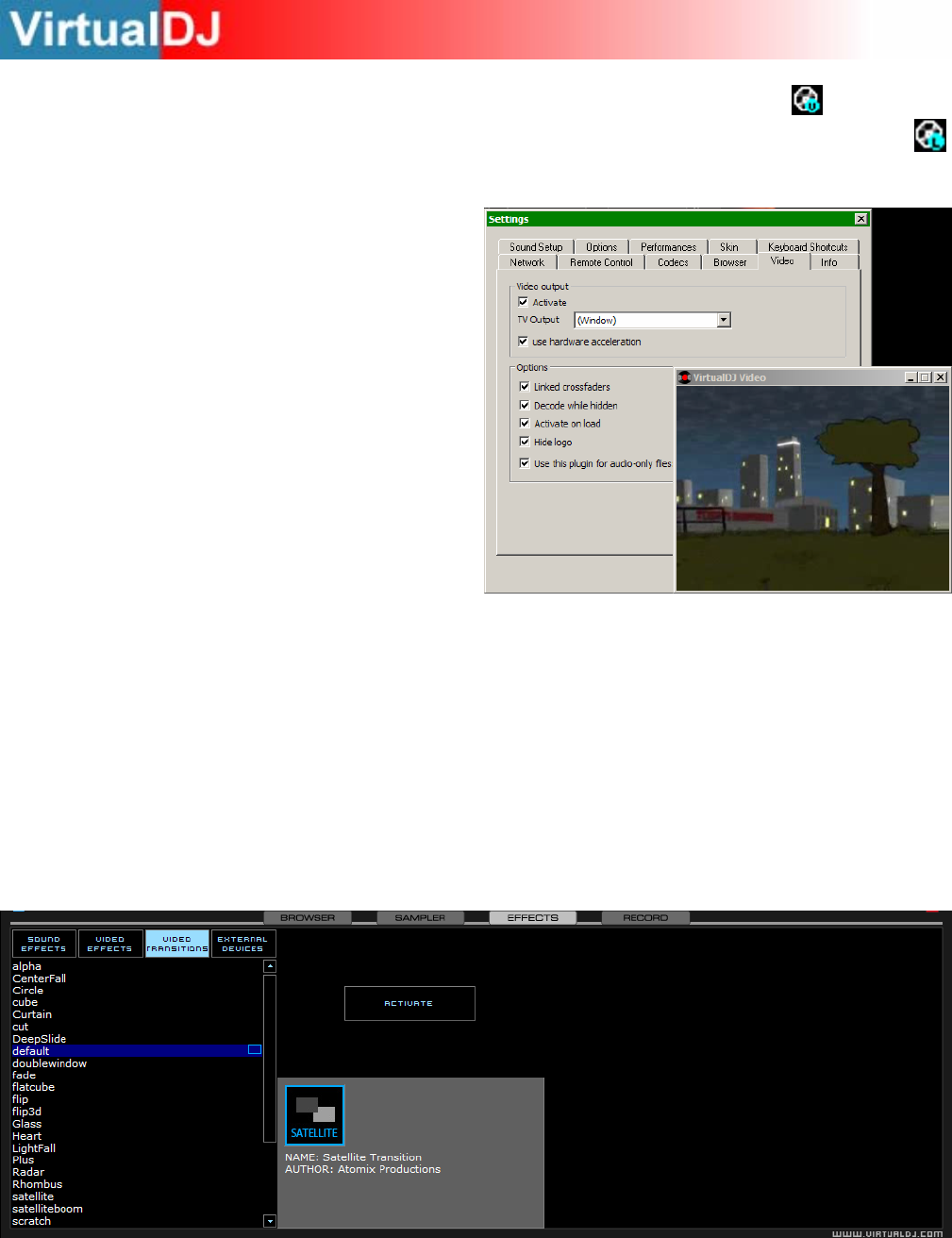
Task: Close the VirtualDJ Video window
Action: tap(941, 377)
